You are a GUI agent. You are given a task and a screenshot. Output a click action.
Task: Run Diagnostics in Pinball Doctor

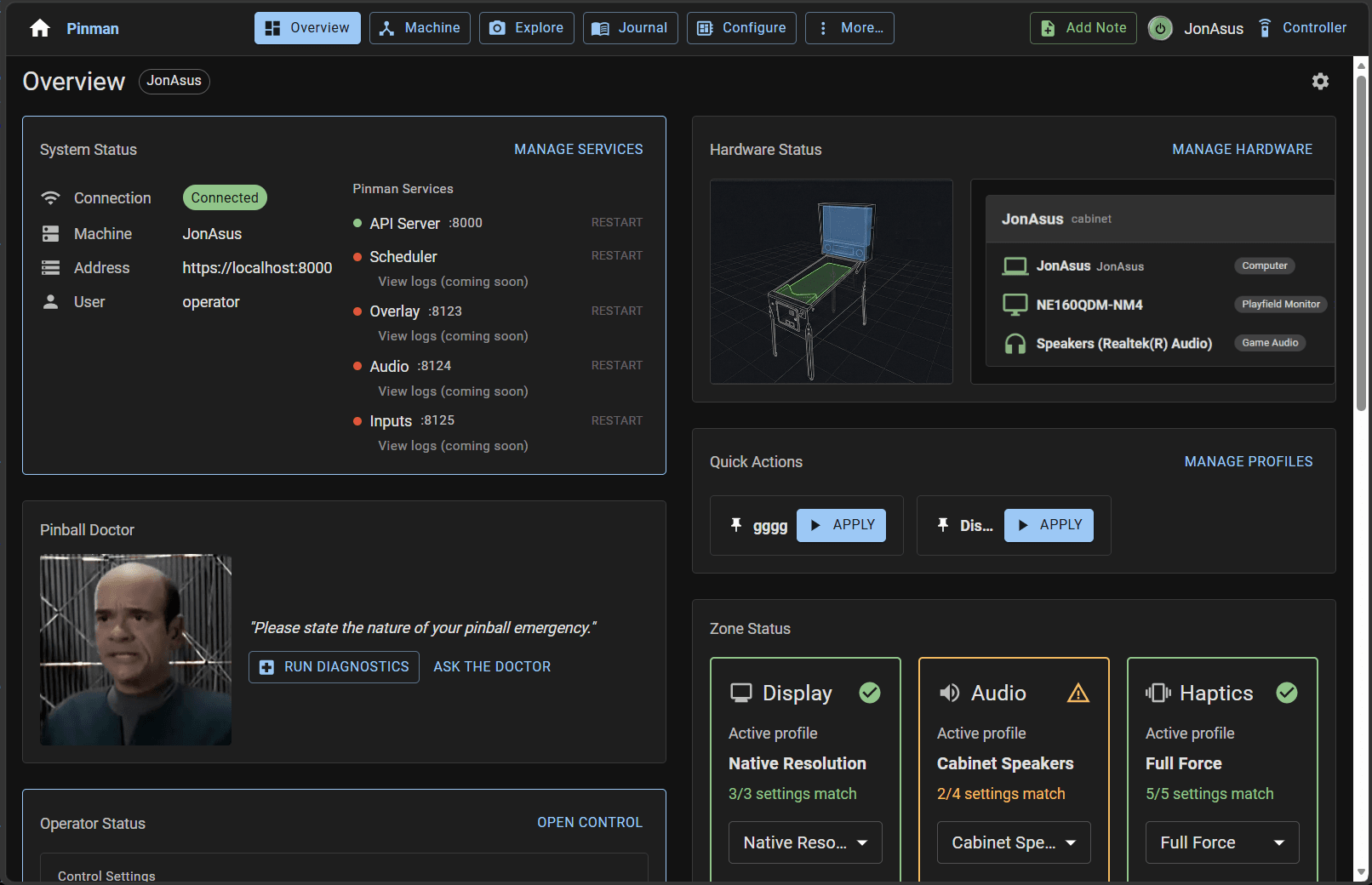[334, 667]
